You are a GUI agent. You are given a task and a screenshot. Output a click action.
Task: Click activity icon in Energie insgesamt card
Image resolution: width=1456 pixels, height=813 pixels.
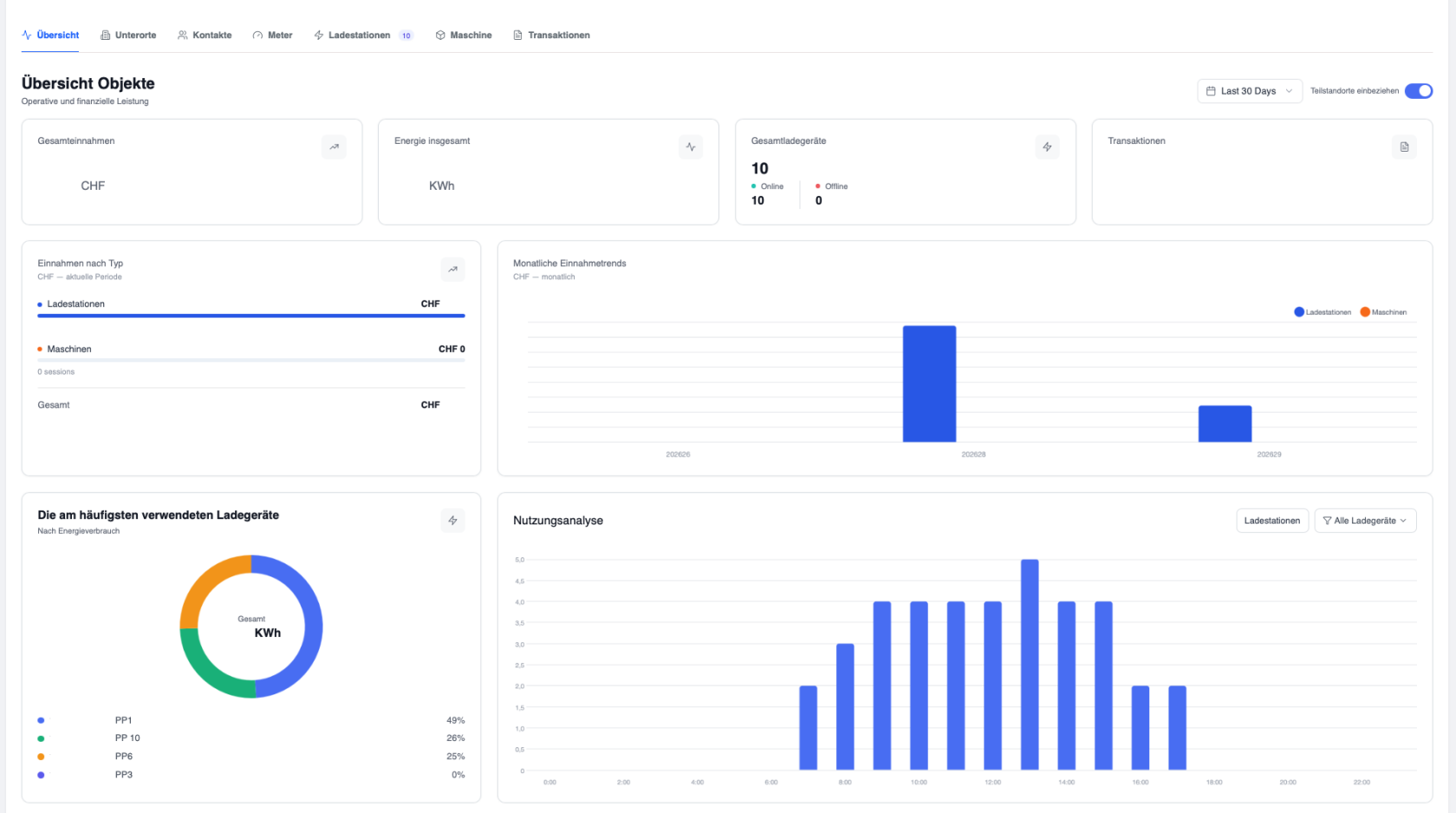[x=691, y=146]
